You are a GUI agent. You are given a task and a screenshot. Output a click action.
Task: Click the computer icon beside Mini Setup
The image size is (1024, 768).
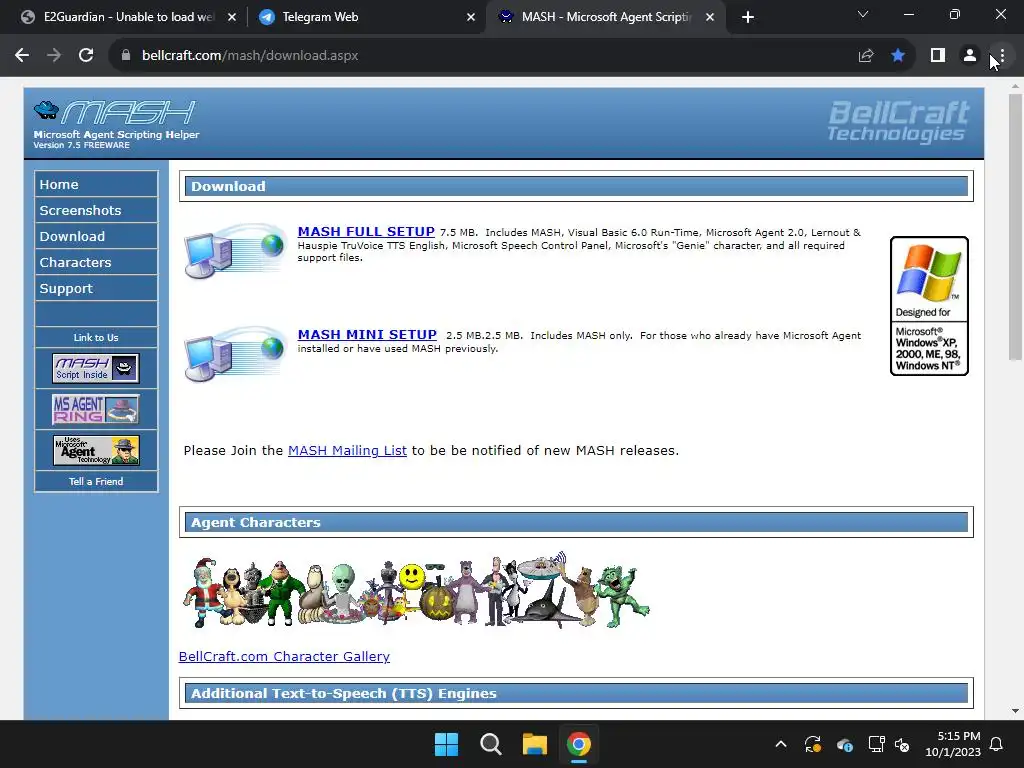(235, 354)
